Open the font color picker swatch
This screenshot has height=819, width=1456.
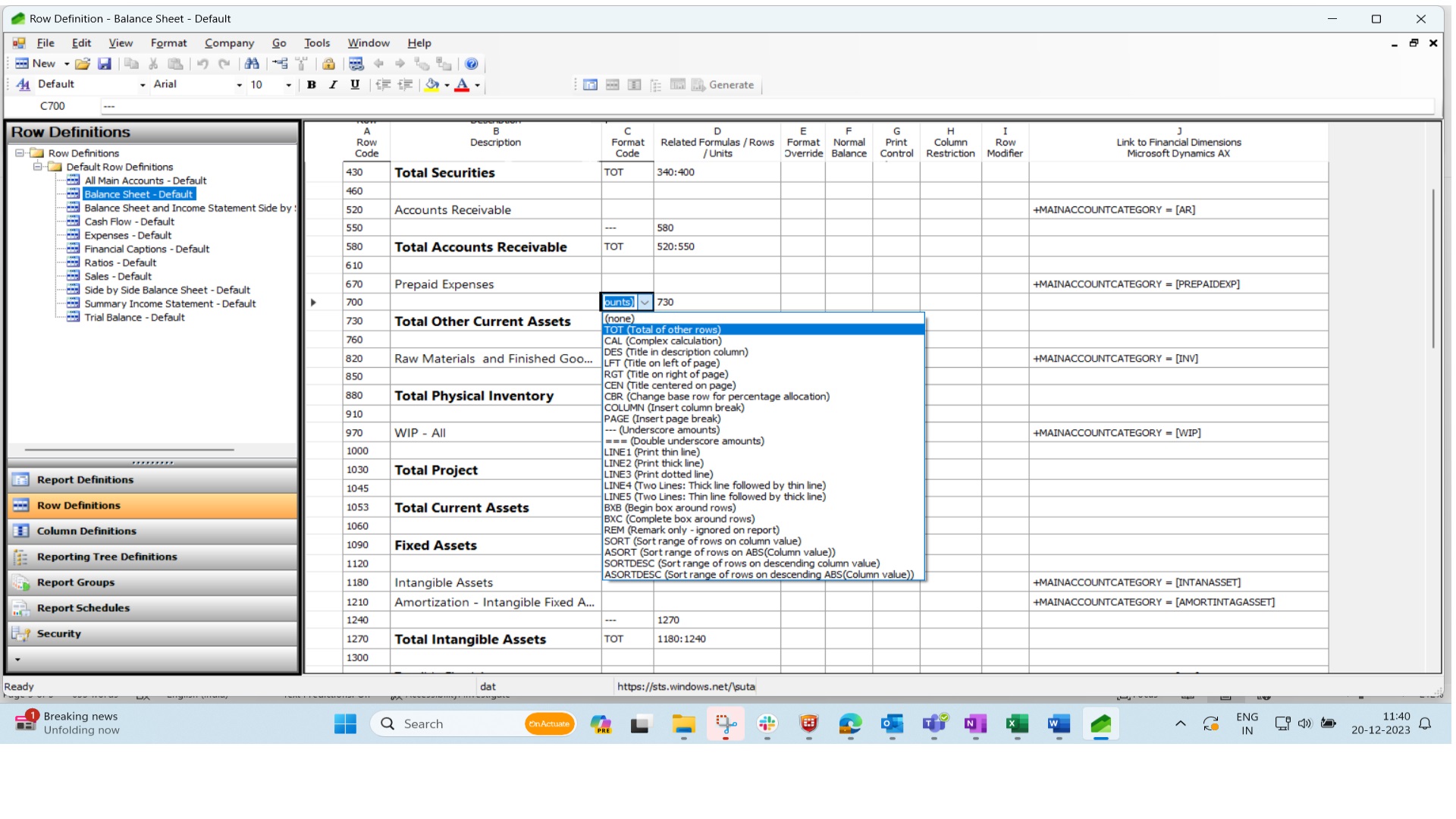click(x=461, y=85)
